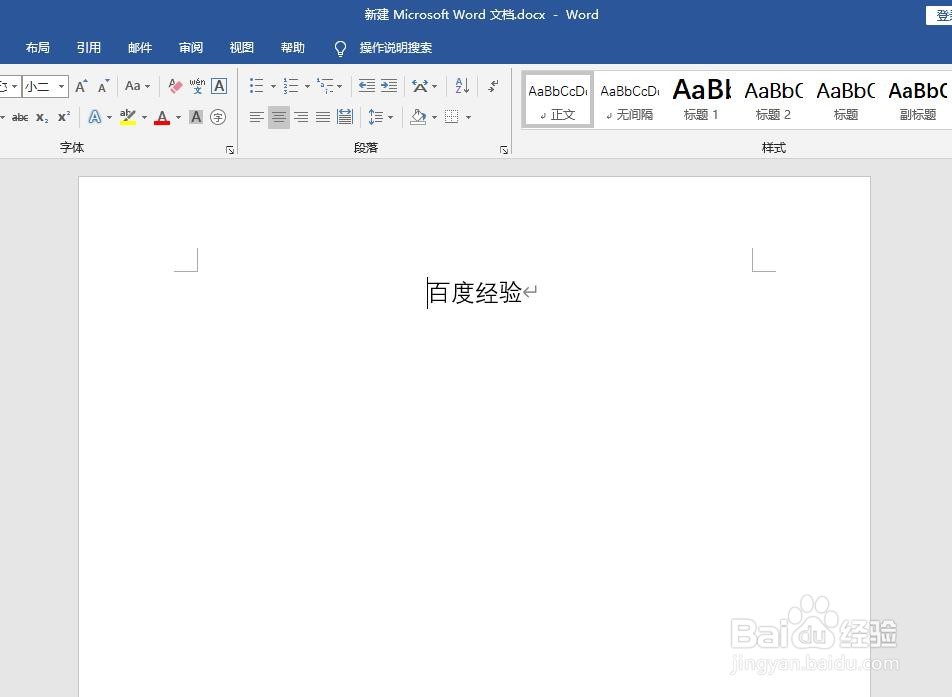952x697 pixels.
Task: Open the phonetic guide (wén) tool
Action: point(197,86)
